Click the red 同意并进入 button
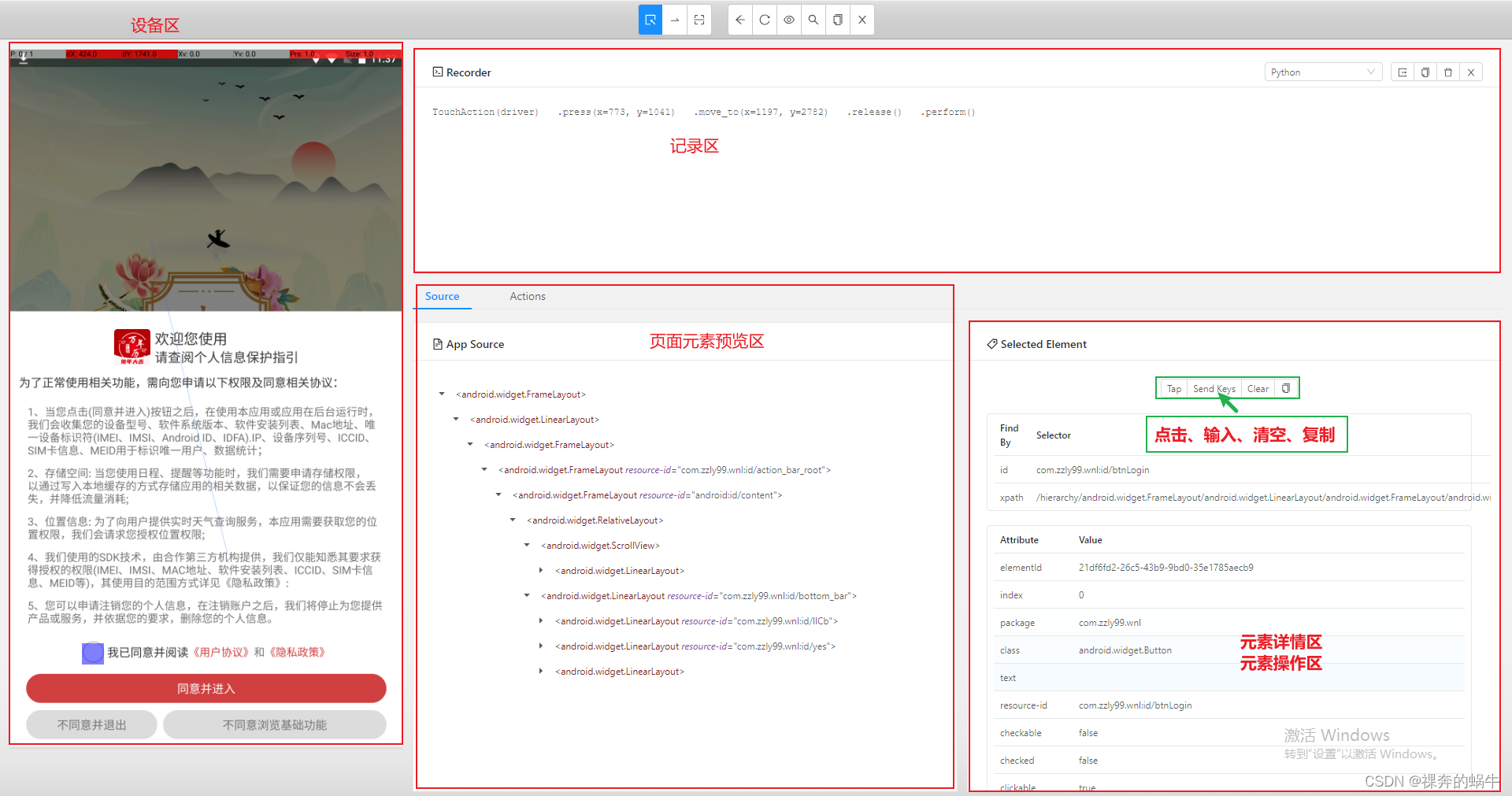Screen dimensions: 1512x796 point(206,688)
